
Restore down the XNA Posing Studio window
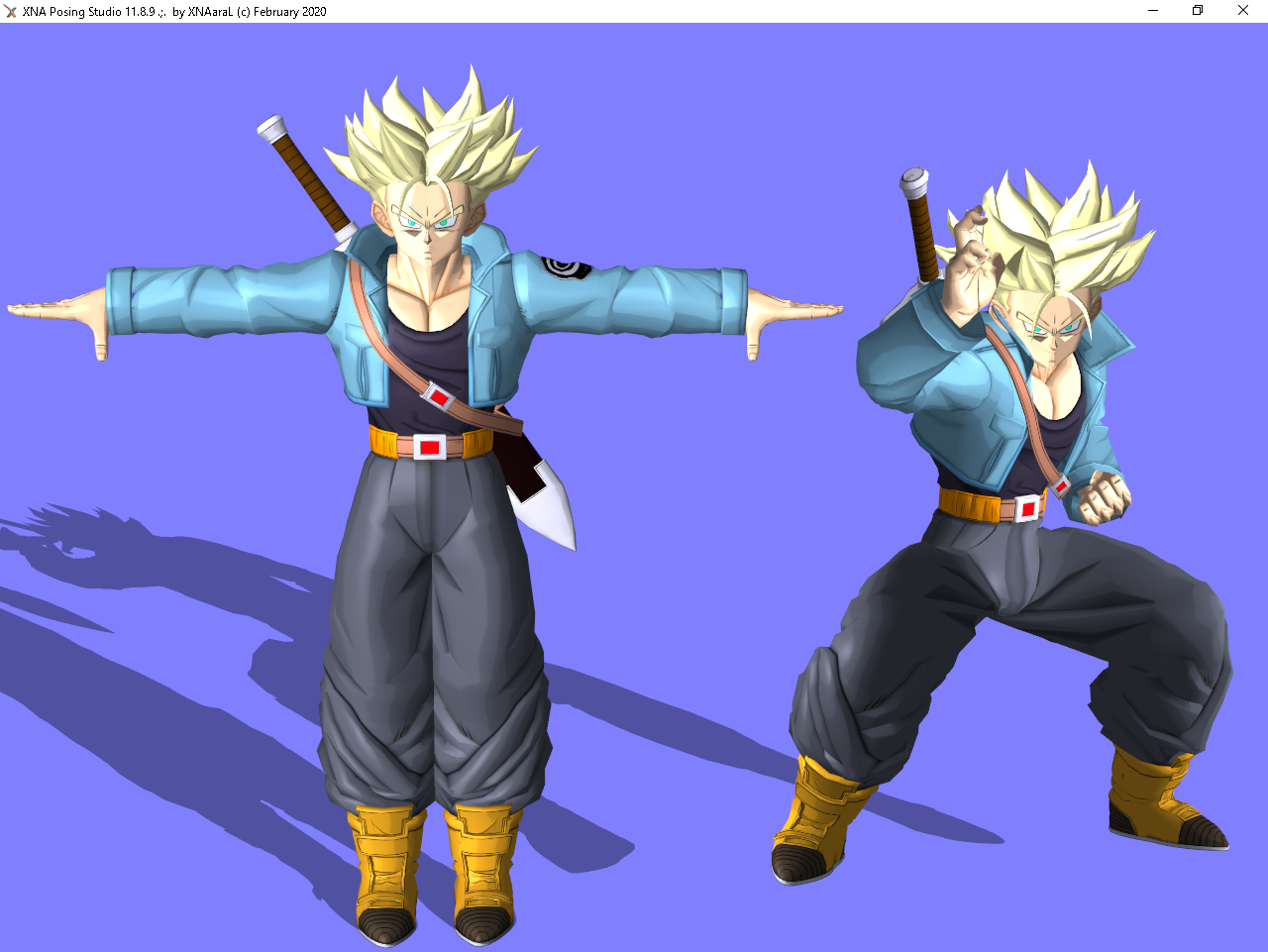pos(1197,11)
